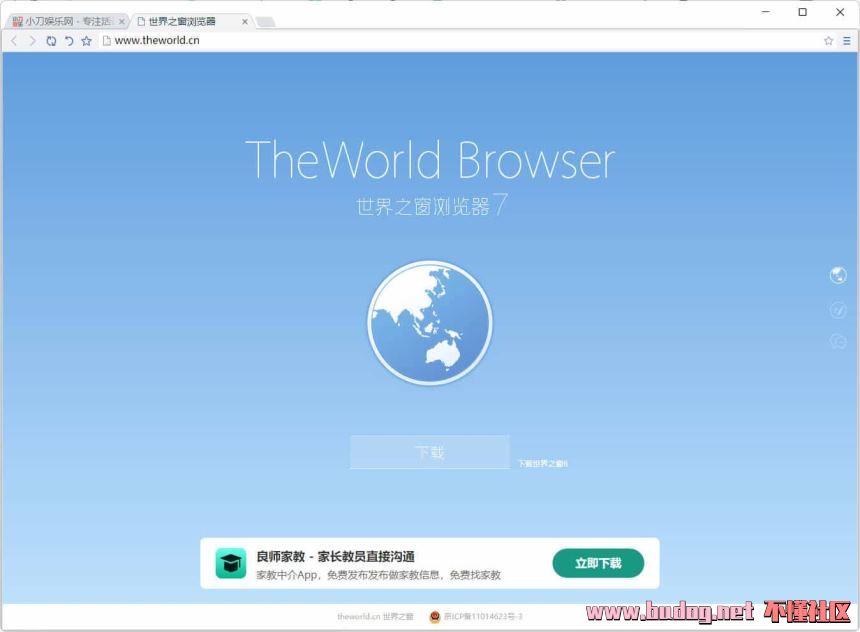This screenshot has width=860, height=632.
Task: Open a new tab
Action: (x=265, y=22)
